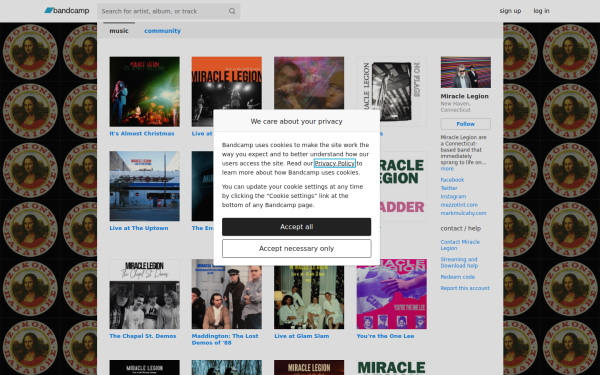Switch to the music tab

point(119,31)
